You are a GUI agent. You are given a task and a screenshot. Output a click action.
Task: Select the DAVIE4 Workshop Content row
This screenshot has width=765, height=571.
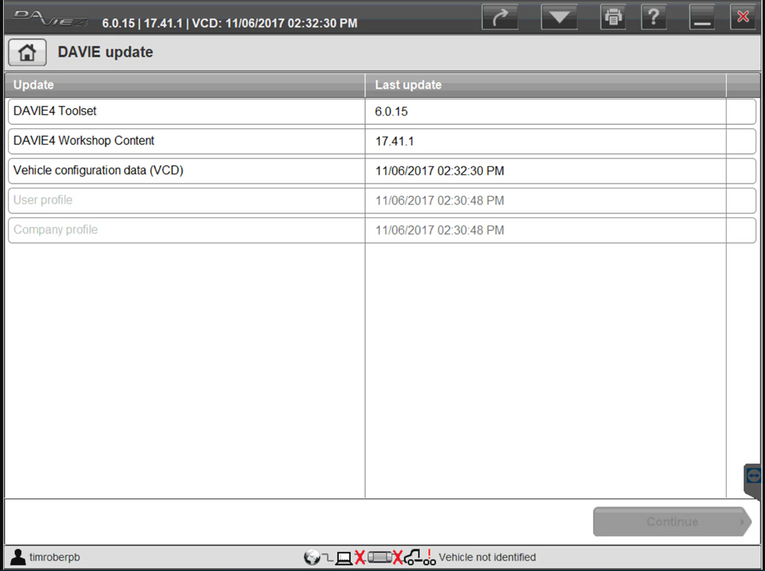tap(186, 141)
